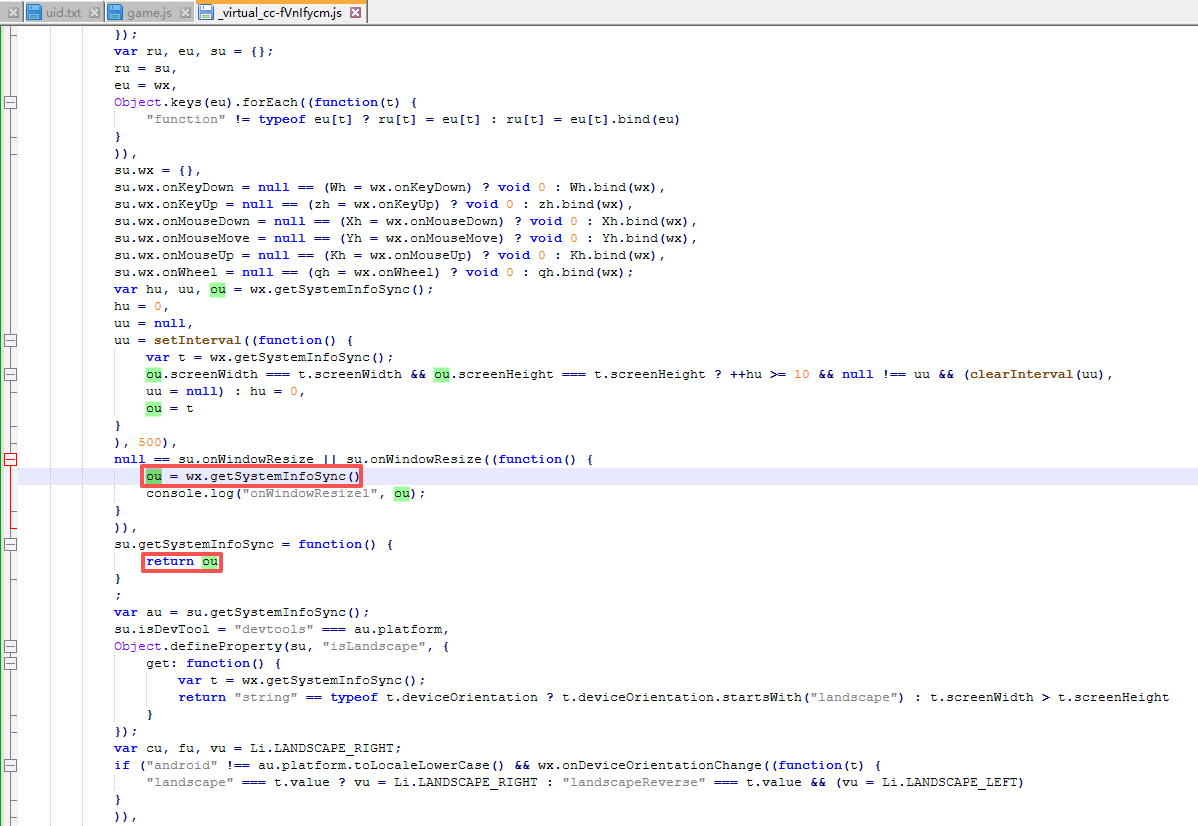
Task: Place cursor on 'eu = wx,' line
Action: 145,86
